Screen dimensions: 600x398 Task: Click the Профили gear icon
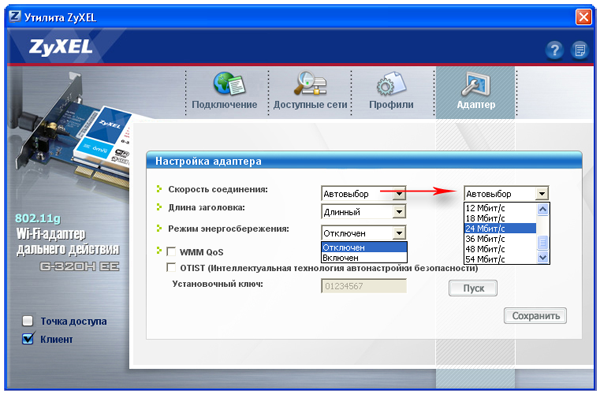pyautogui.click(x=391, y=84)
